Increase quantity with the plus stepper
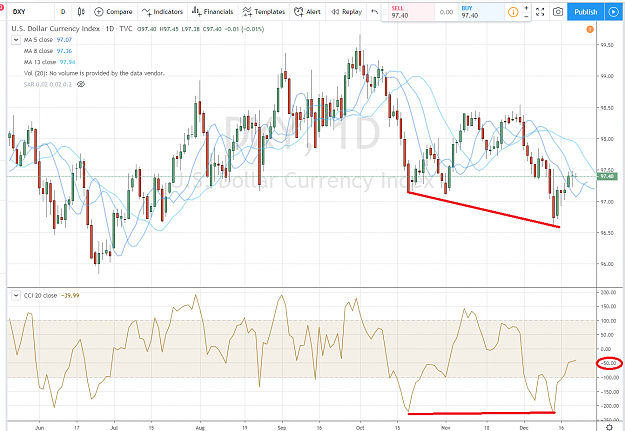Screen dimensions: 625x431 [526, 8]
